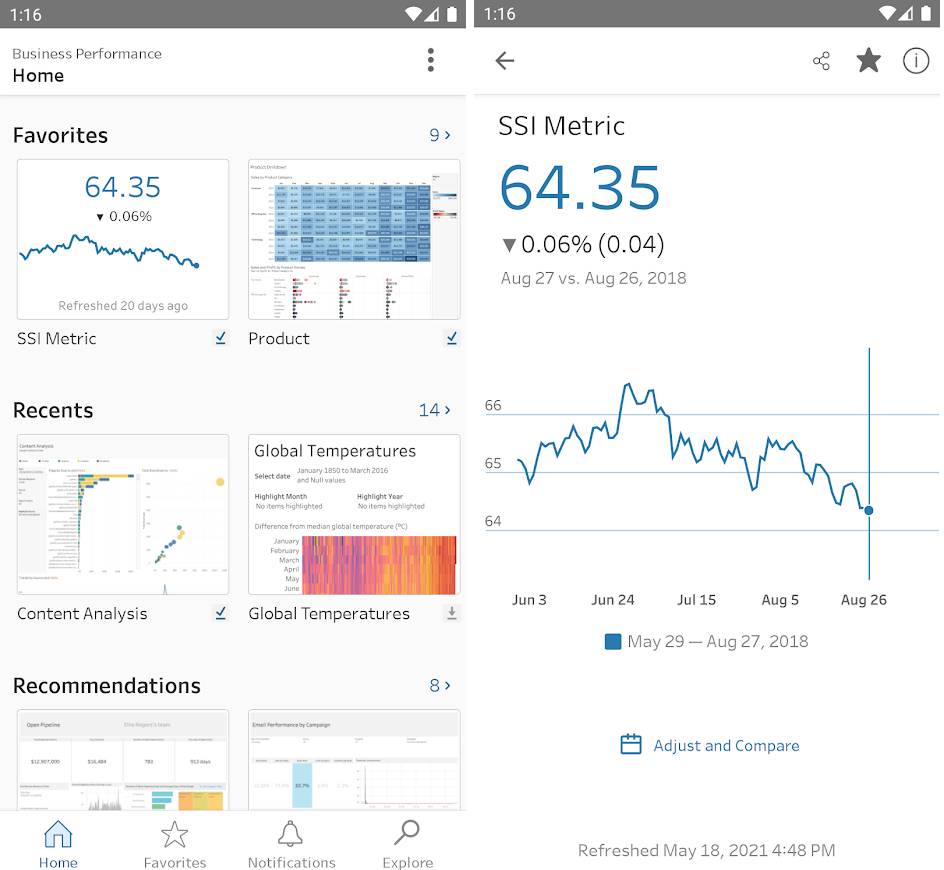The width and height of the screenshot is (944, 870).
Task: Tap the calendar icon beside Adjust and Compare
Action: pos(630,744)
